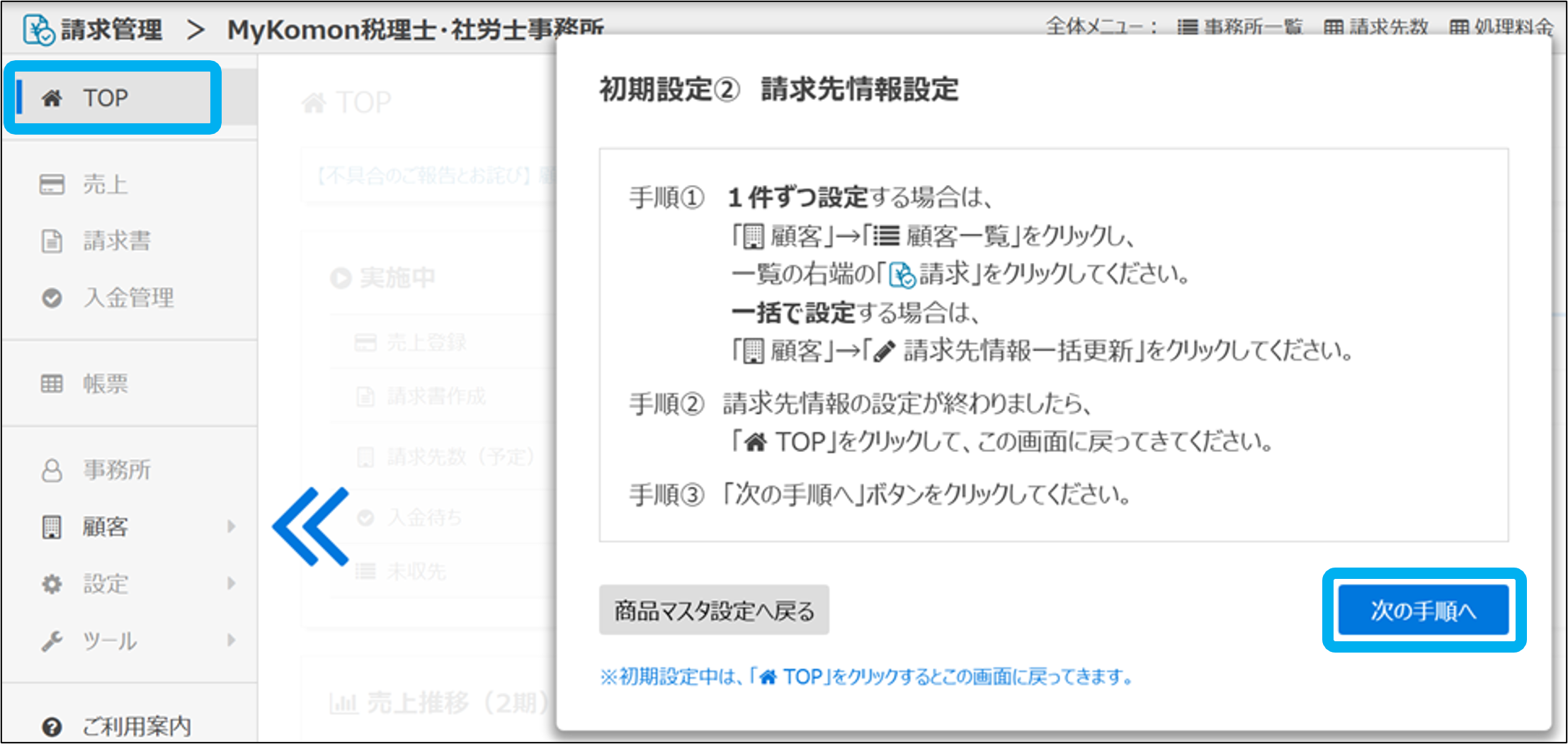Expand the 設定 submenu arrow

pyautogui.click(x=231, y=584)
